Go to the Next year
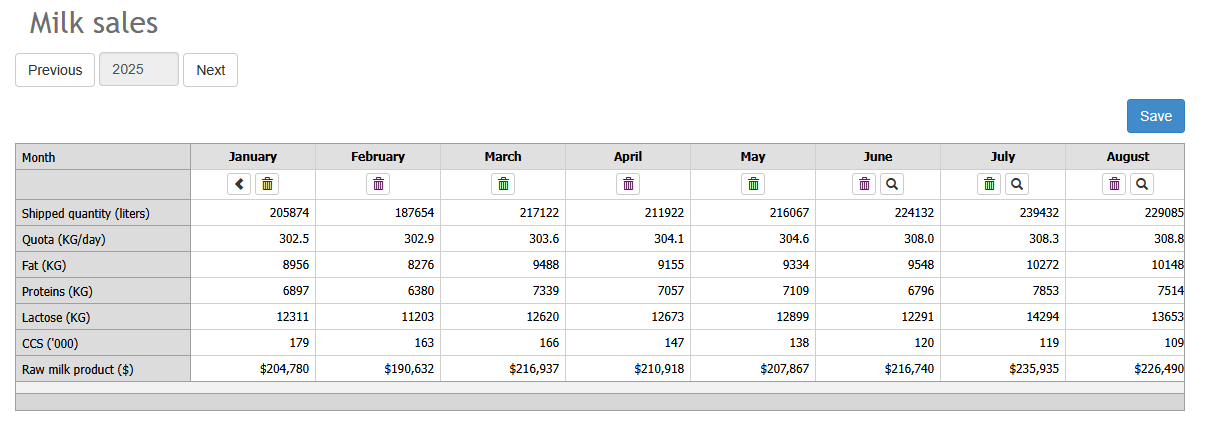1227x435 pixels. coord(210,70)
